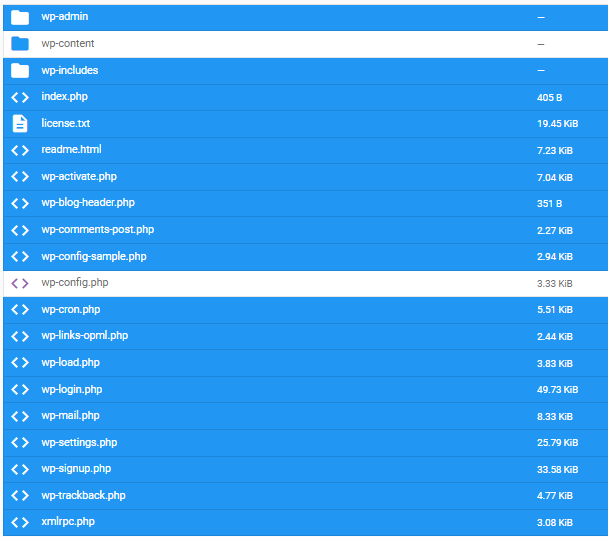Click the 49.73 KiB size value
This screenshot has width=608, height=537.
[558, 390]
